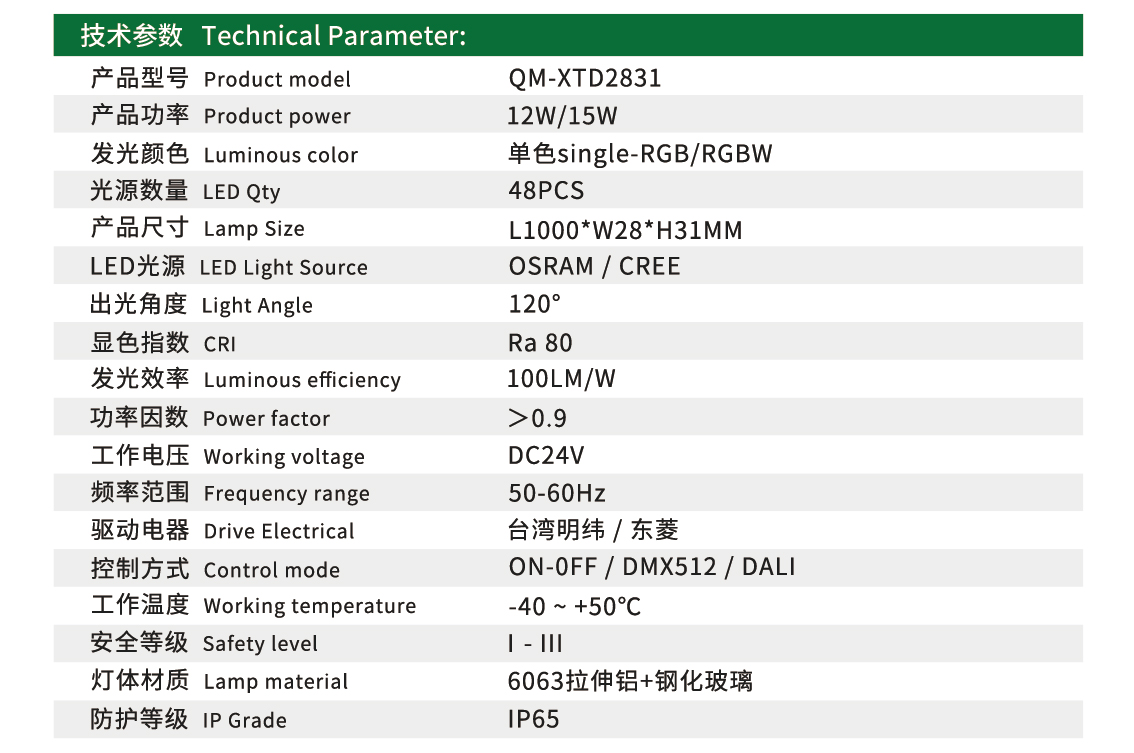Select the Frequency range value 50-60Hz
Viewport: 1134px width, 753px height.
coord(557,494)
